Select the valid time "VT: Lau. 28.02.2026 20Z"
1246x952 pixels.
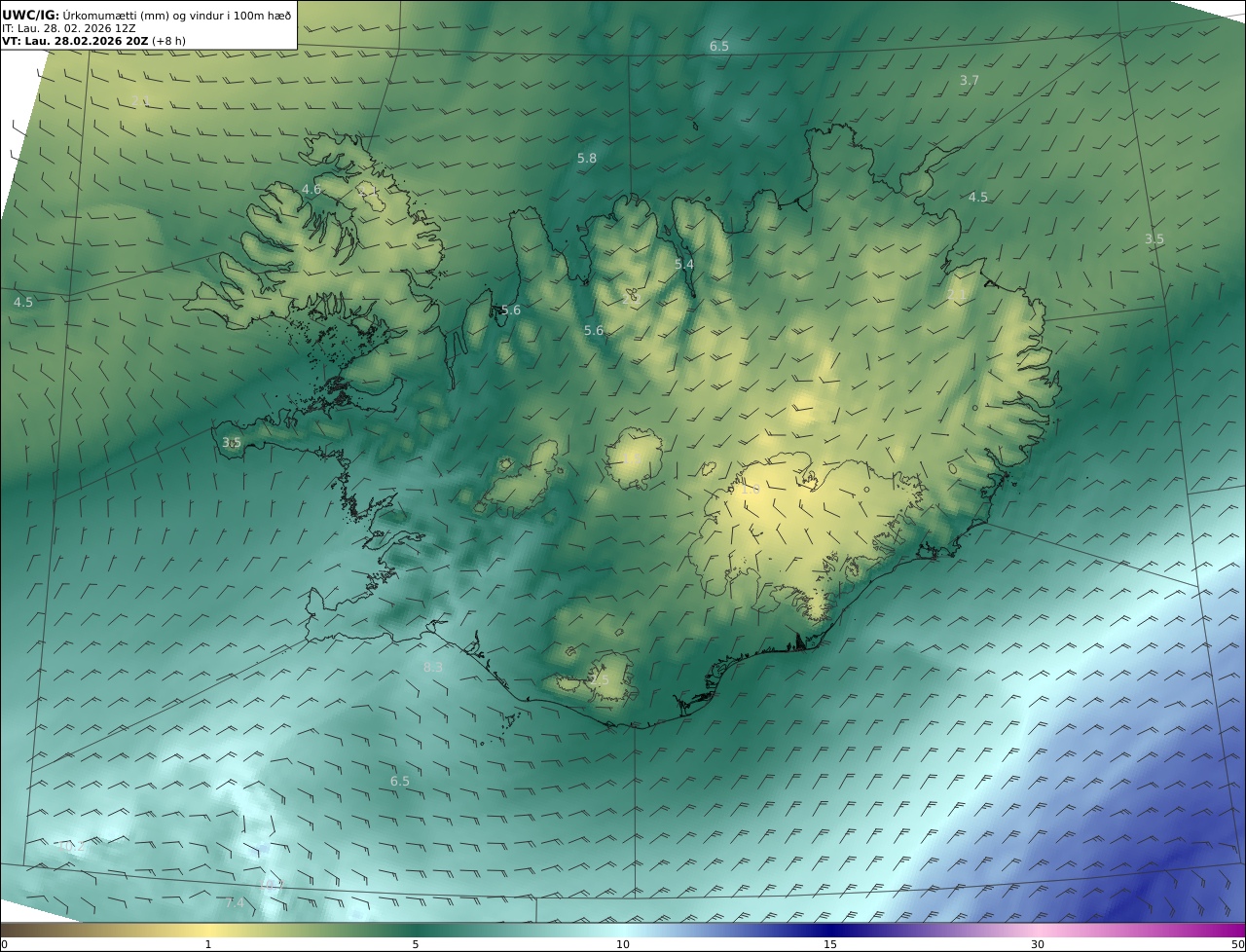(76, 41)
